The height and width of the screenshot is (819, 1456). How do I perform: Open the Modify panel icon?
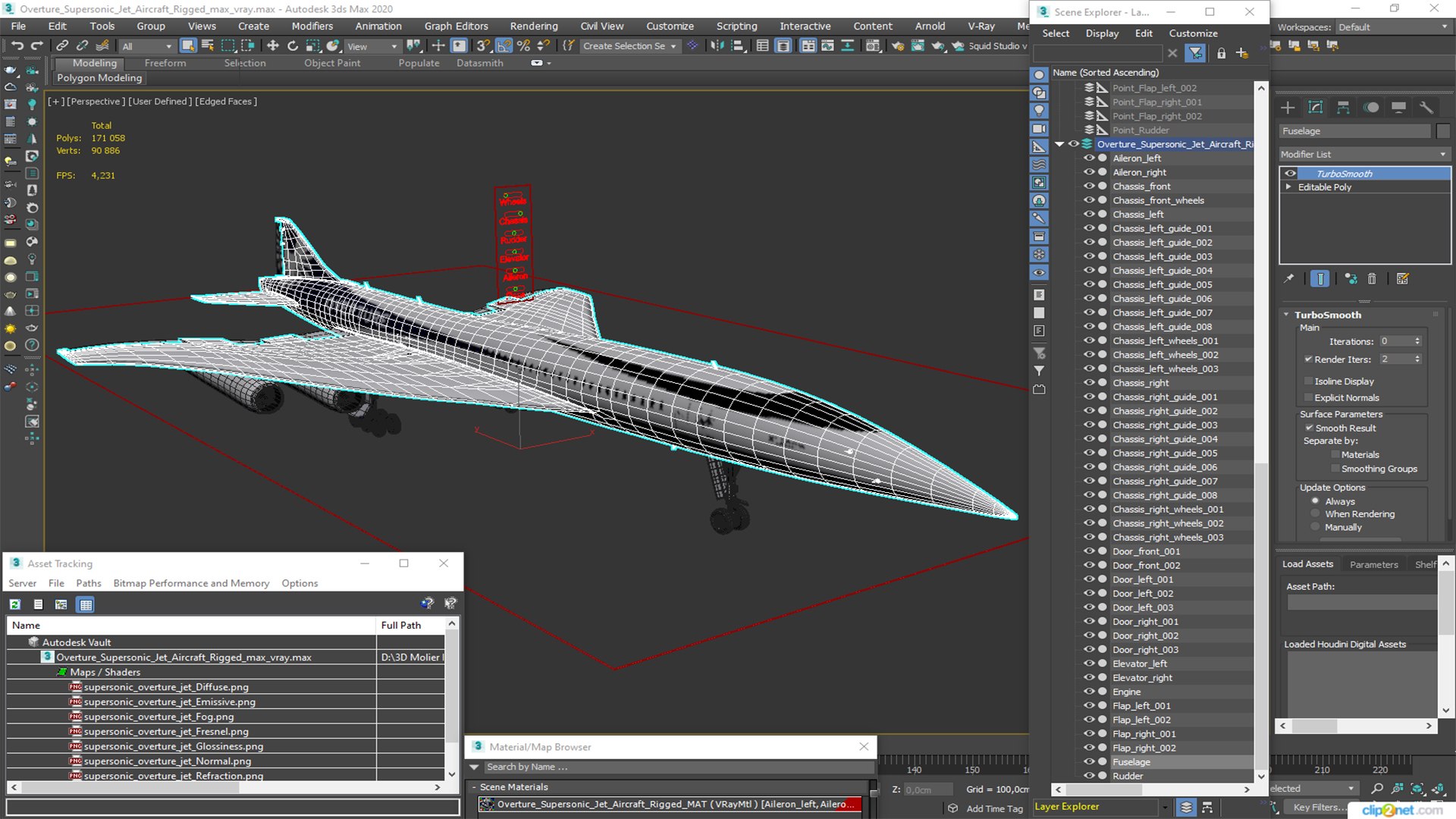click(1316, 108)
